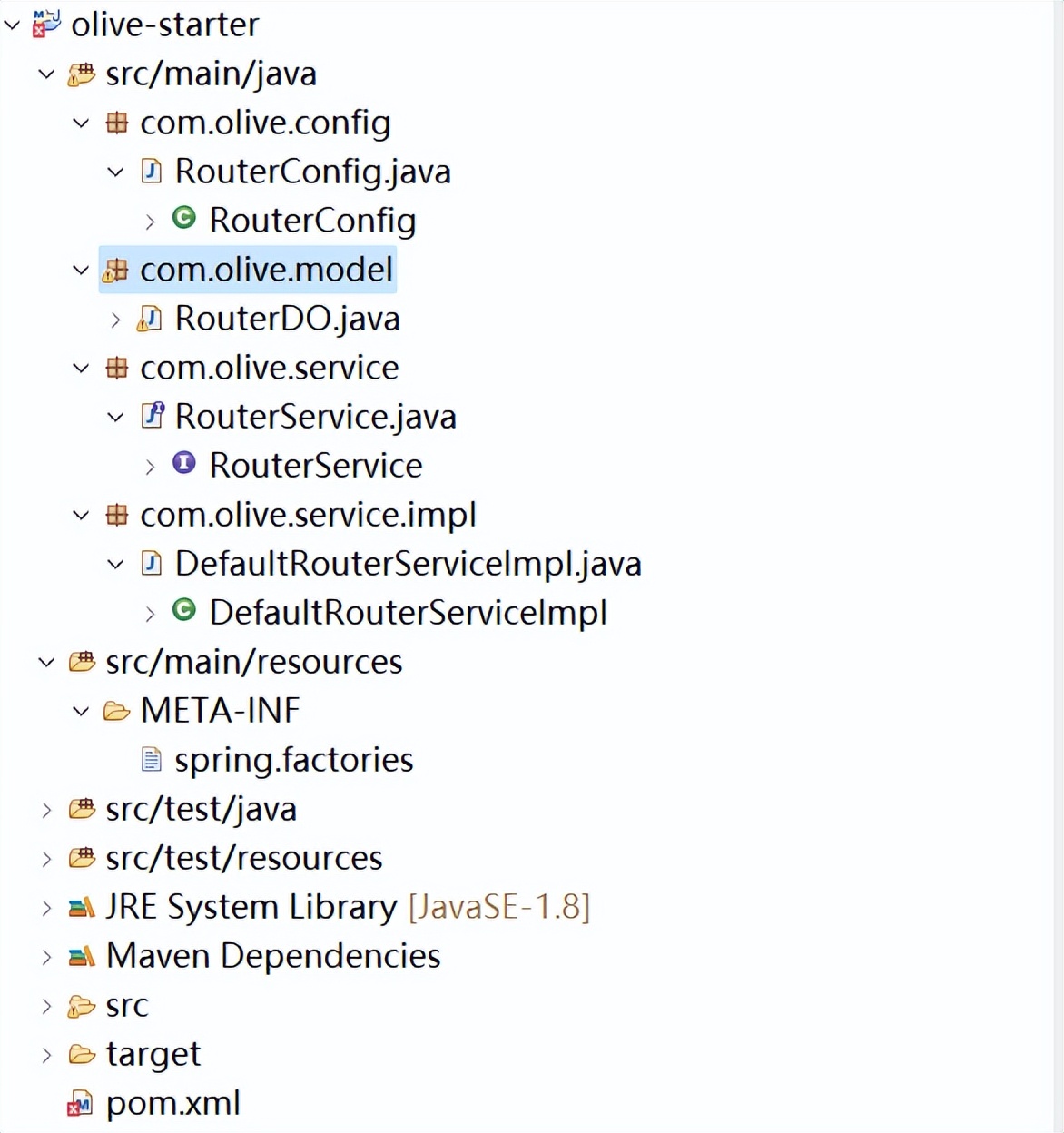The height and width of the screenshot is (1133, 1064).
Task: Click the DefaultRouterServiceImpl class icon
Action: point(184,611)
